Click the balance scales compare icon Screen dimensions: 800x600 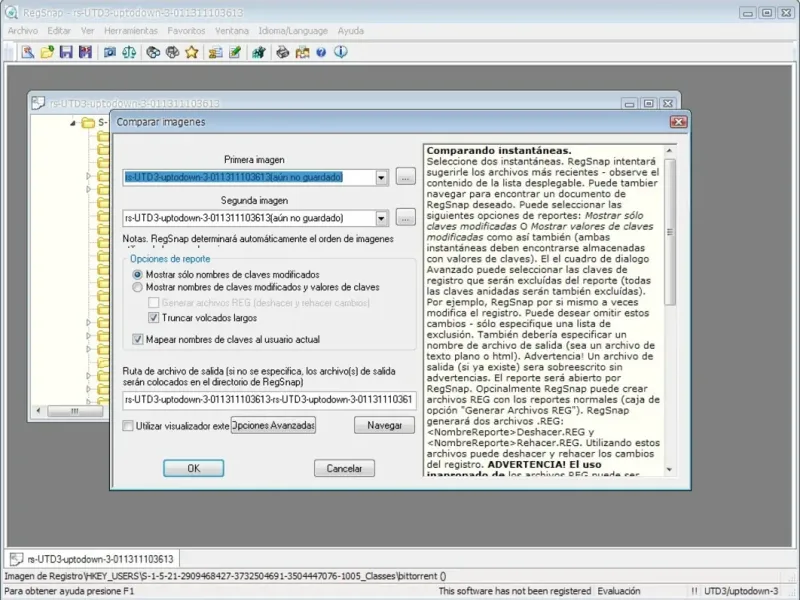[x=128, y=52]
